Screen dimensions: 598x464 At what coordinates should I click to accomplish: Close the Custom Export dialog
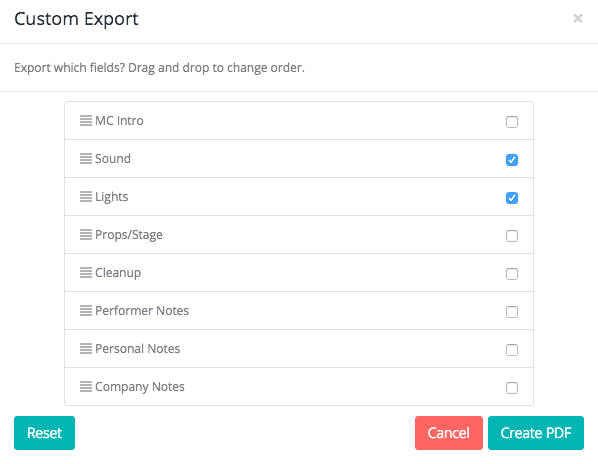(x=578, y=18)
